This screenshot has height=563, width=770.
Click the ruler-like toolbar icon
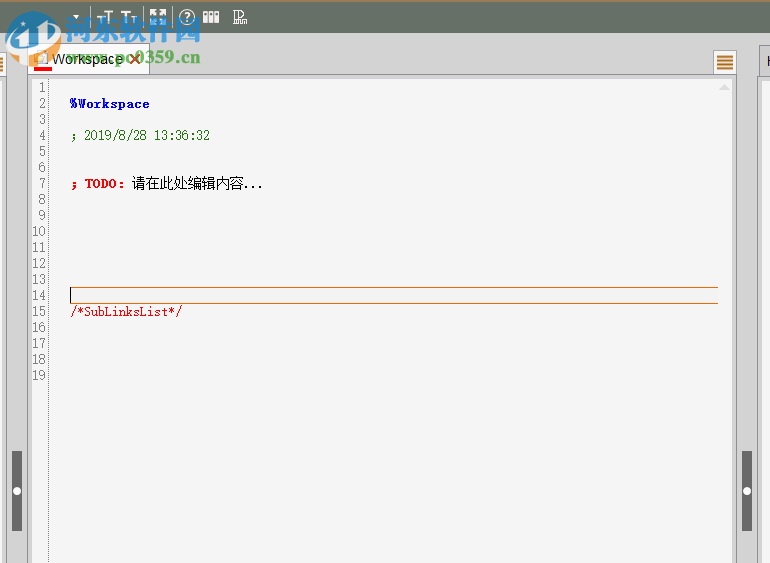[240, 17]
